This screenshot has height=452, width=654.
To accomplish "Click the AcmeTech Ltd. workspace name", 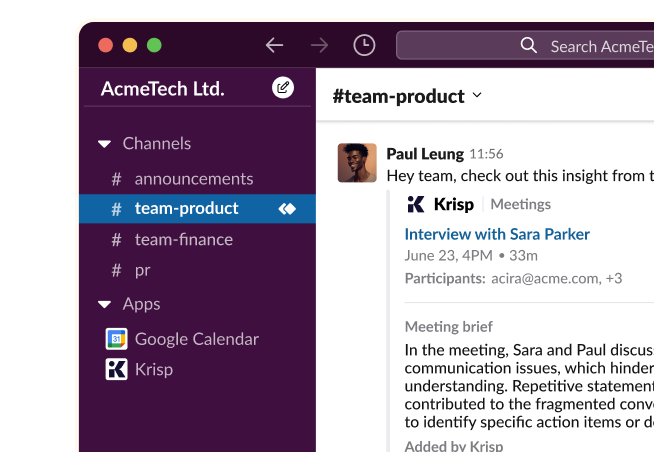I will point(162,88).
